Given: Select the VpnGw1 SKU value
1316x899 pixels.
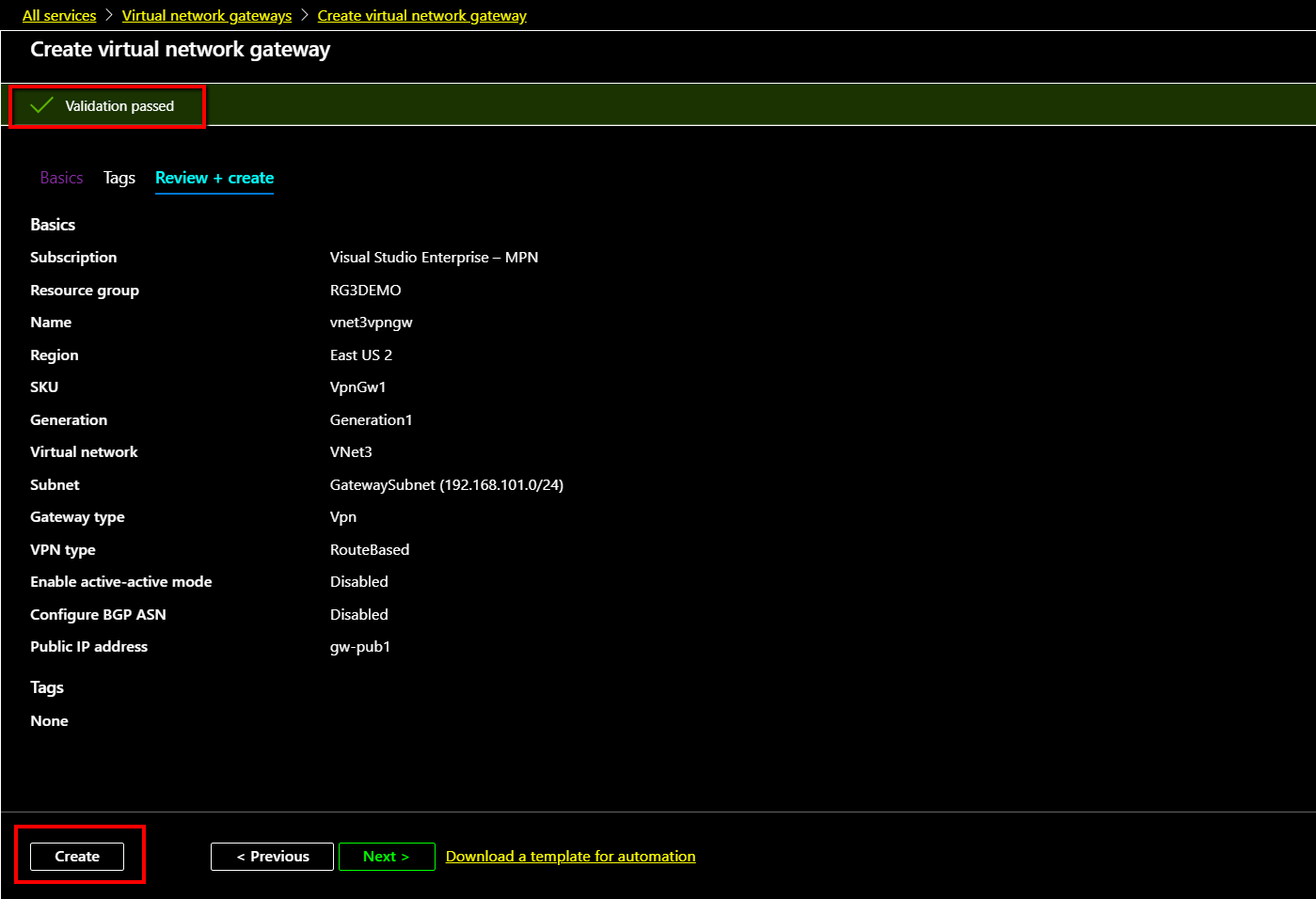Looking at the screenshot, I should pyautogui.click(x=357, y=387).
